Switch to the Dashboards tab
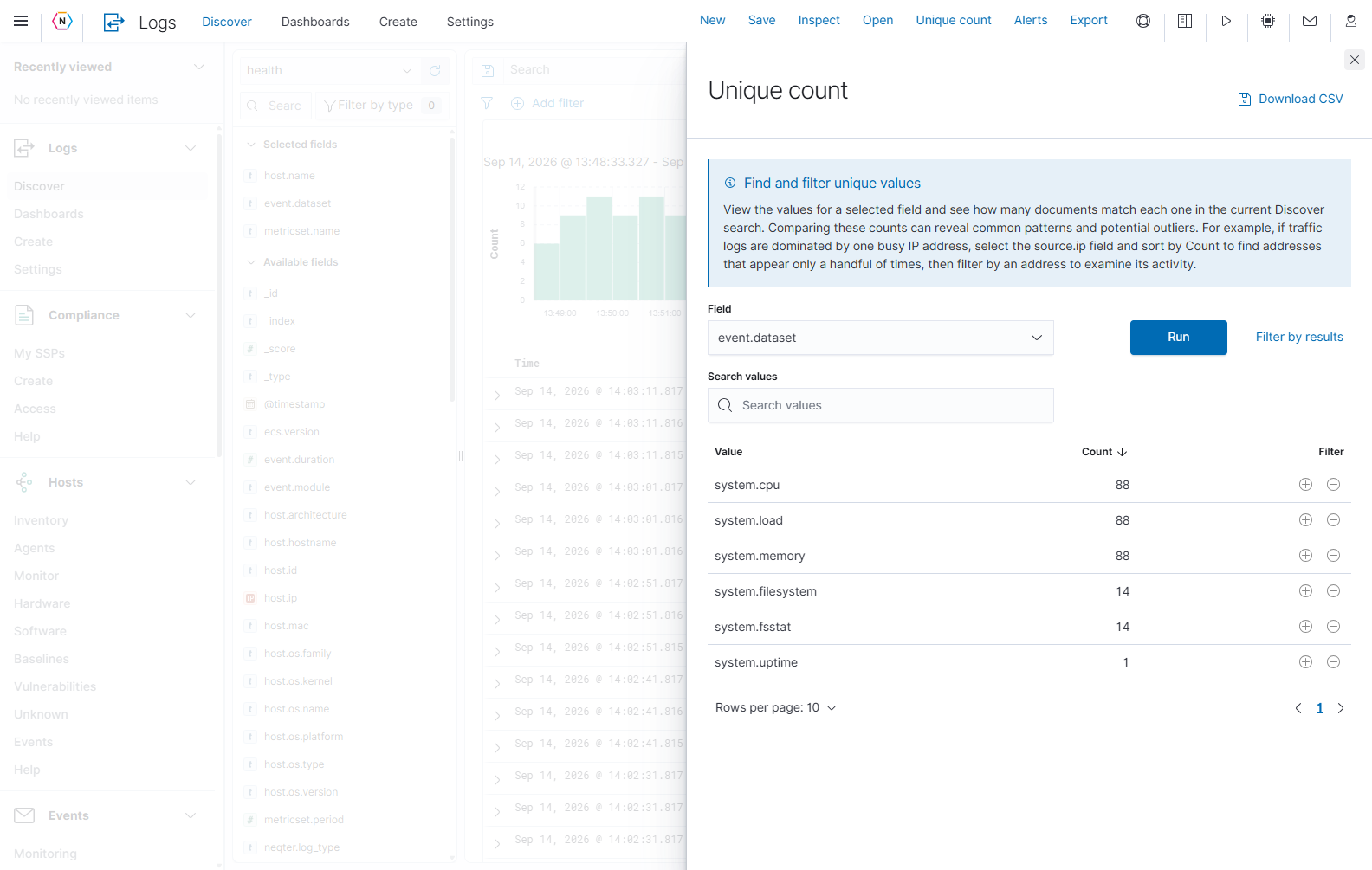 point(315,22)
